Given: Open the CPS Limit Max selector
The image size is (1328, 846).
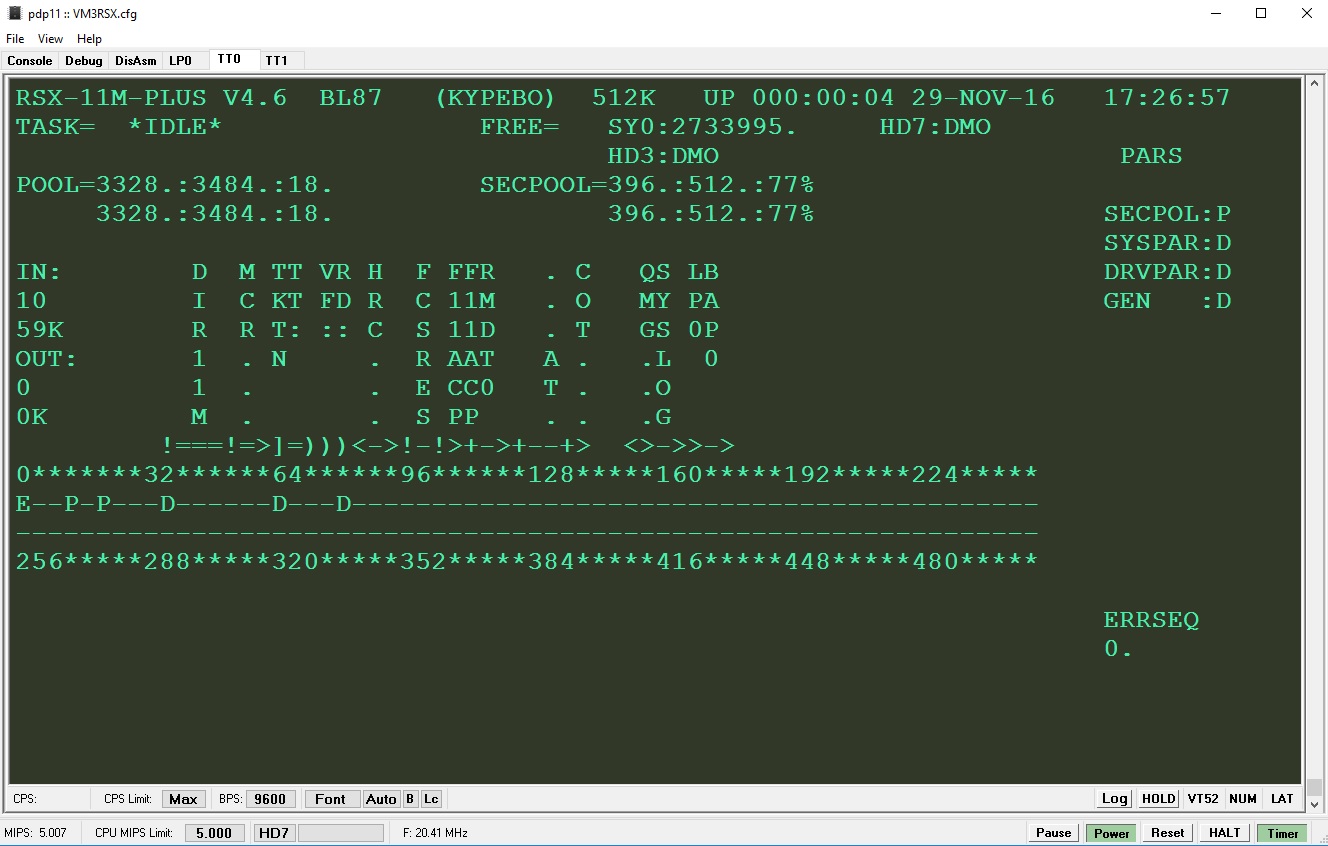Looking at the screenshot, I should pos(183,799).
